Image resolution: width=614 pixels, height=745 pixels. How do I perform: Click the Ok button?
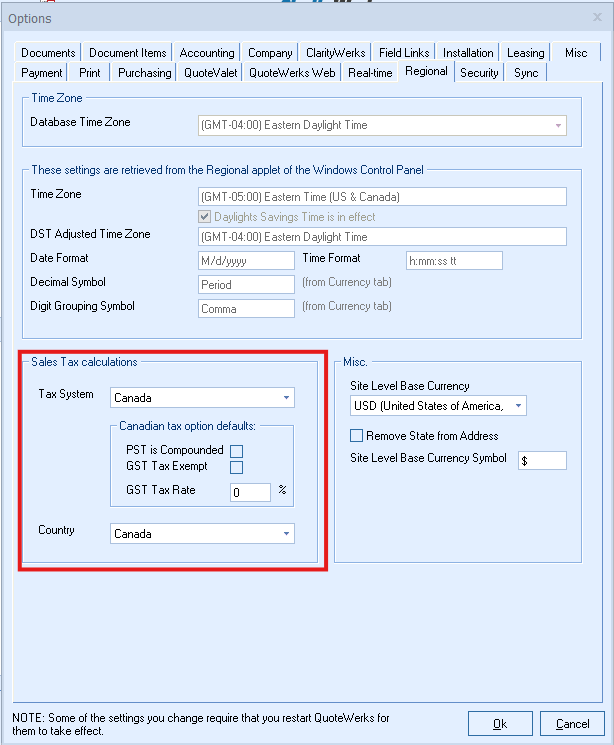pos(499,723)
